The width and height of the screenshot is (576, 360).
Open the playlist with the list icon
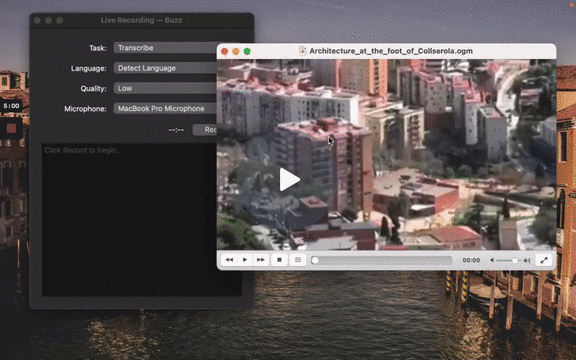pyautogui.click(x=298, y=260)
